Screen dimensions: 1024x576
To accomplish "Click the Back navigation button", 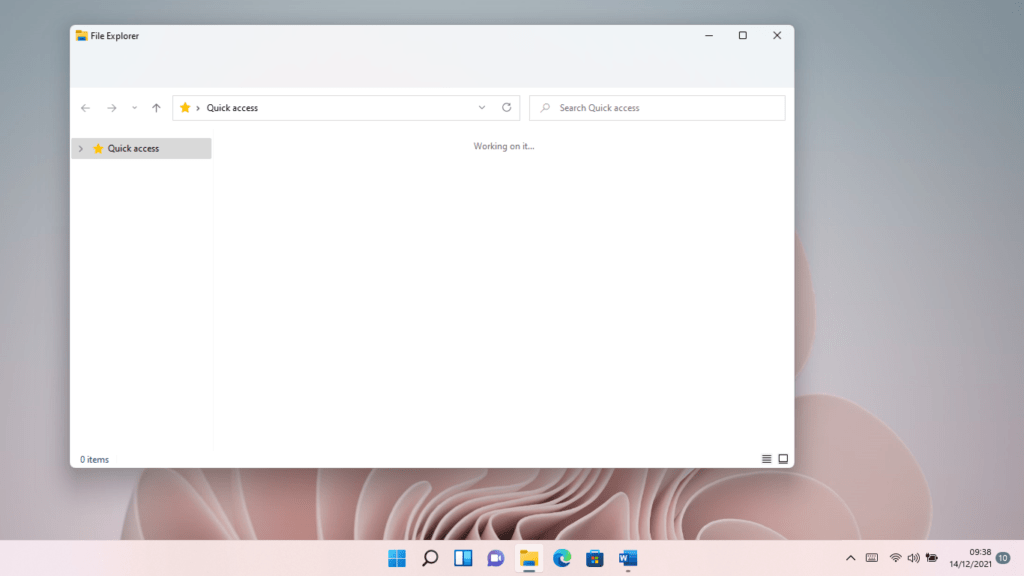I will [x=85, y=107].
